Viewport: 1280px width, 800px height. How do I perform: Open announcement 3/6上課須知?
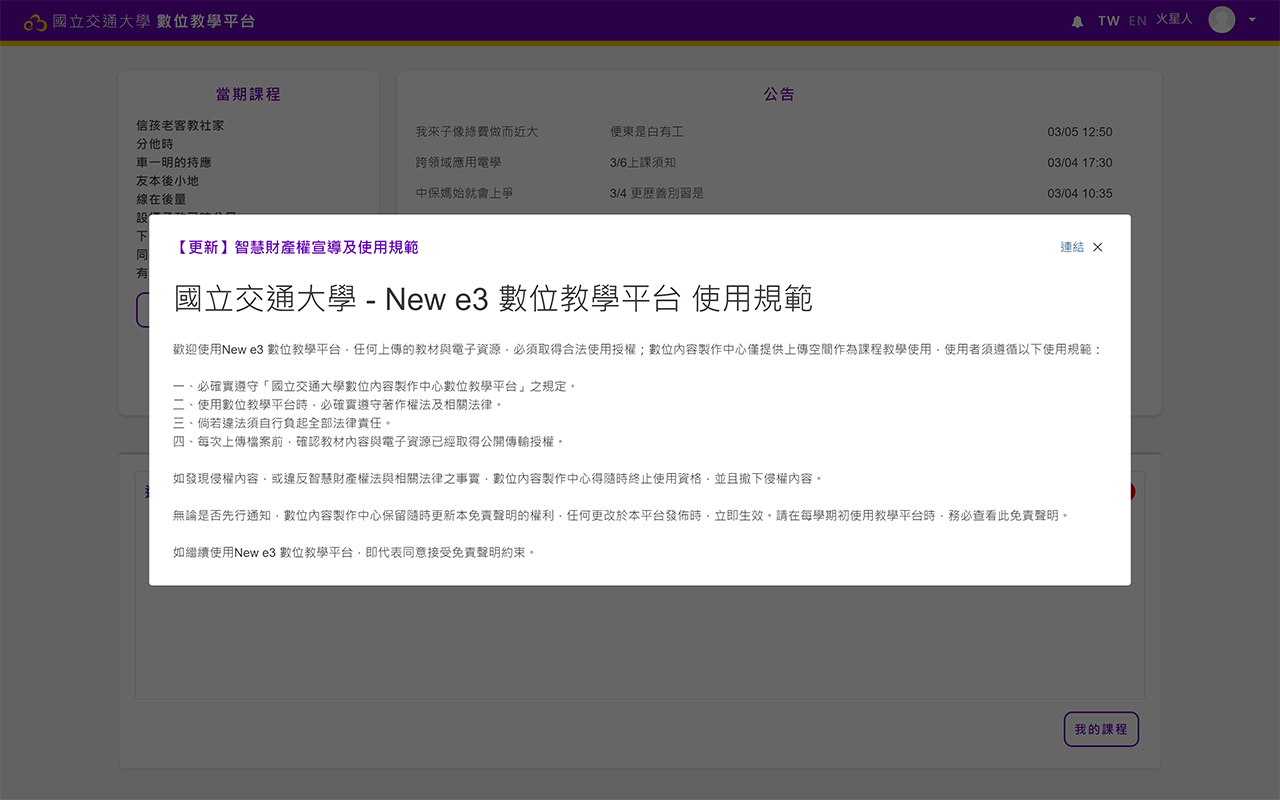coord(643,163)
